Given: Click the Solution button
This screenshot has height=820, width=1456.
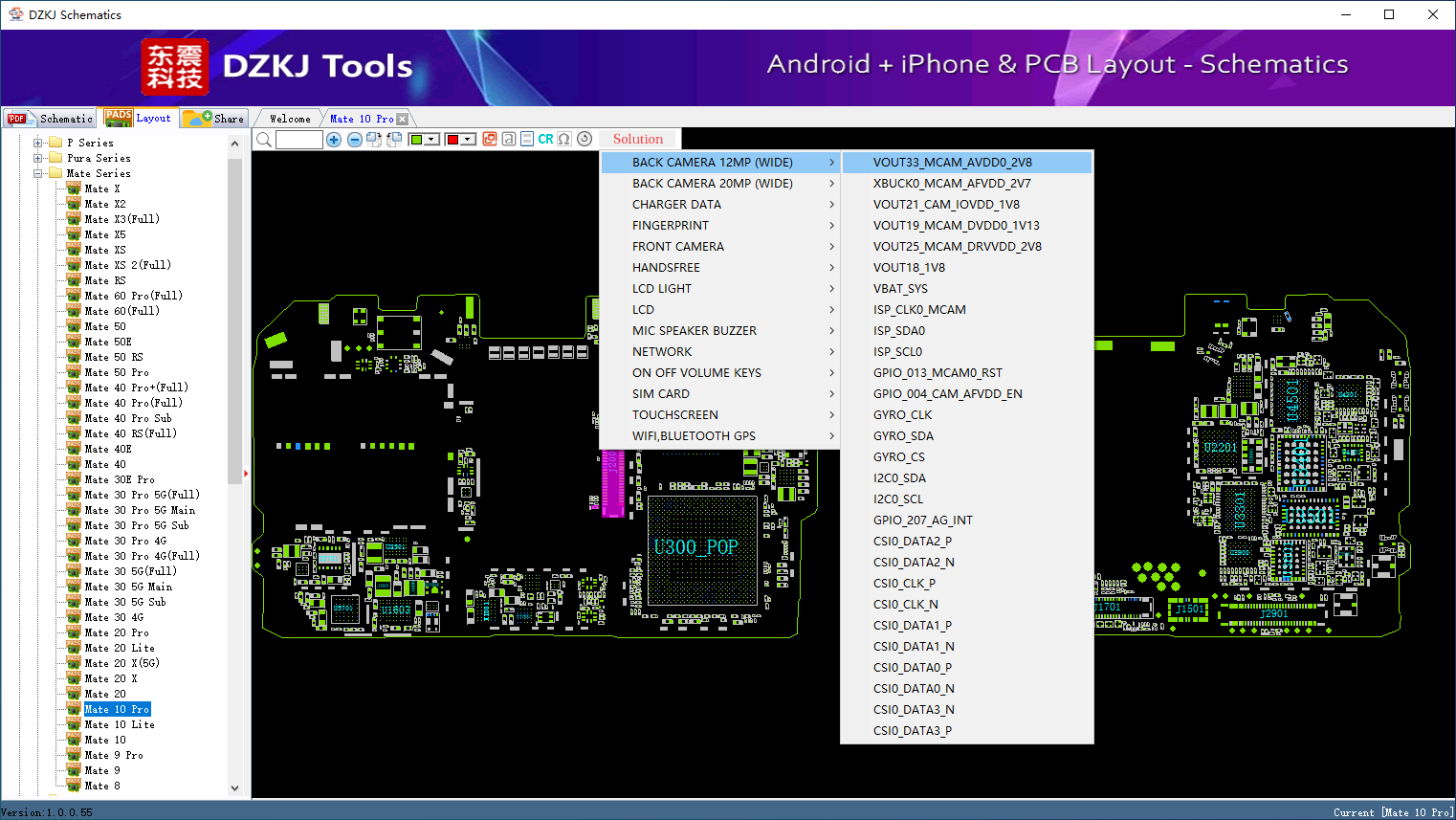Looking at the screenshot, I should [x=638, y=140].
